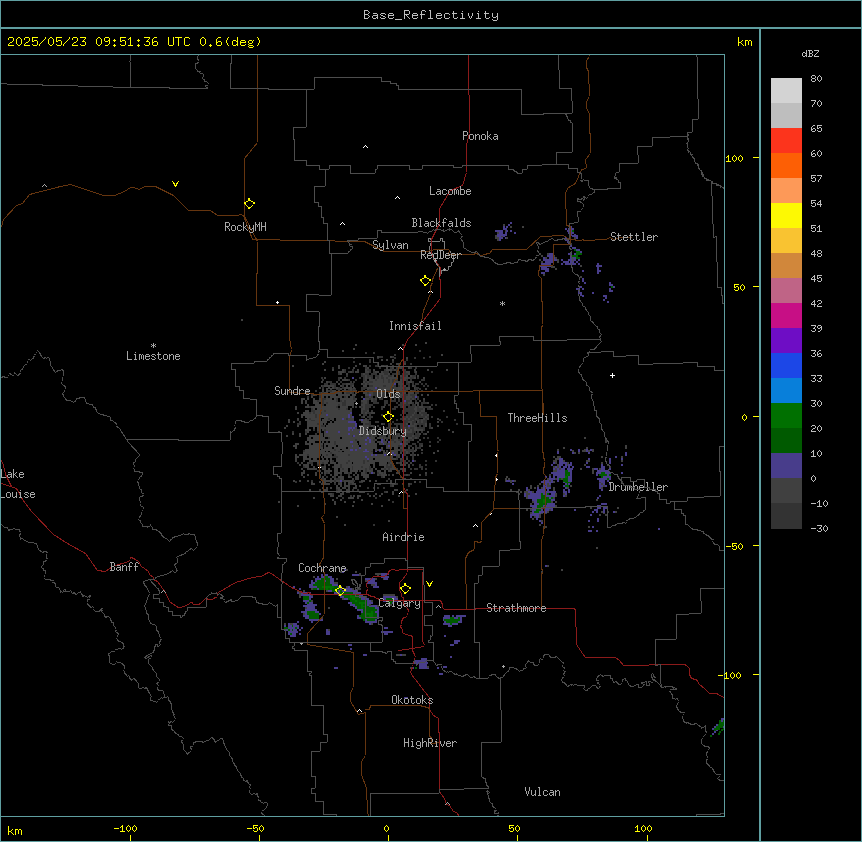Screen dimensions: 862x842
Task: Click the km unit label at bottom left
Action: [15, 830]
